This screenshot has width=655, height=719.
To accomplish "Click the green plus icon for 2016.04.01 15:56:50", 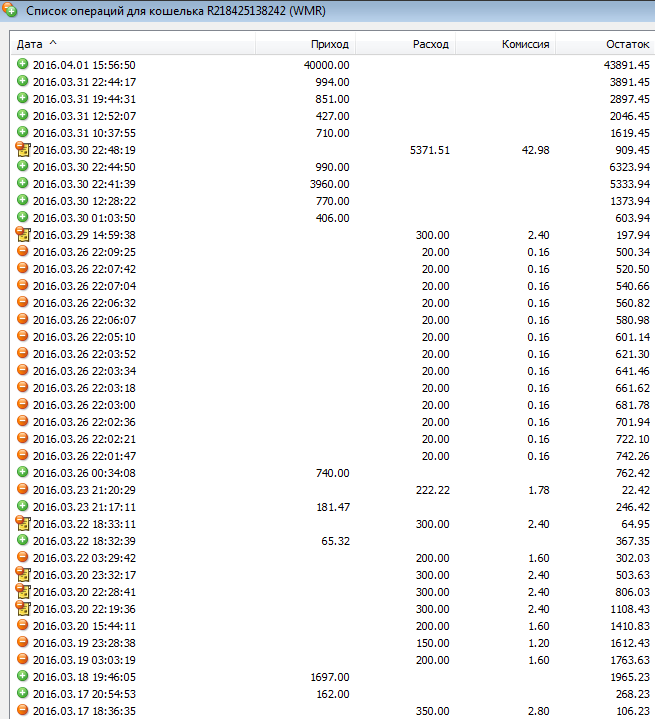I will (22, 64).
